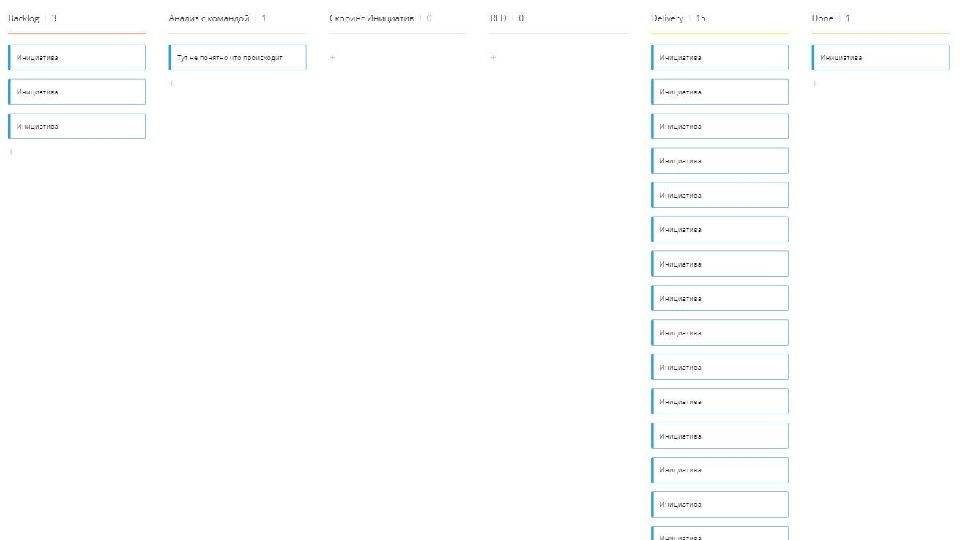The width and height of the screenshot is (960, 540).
Task: Click plus under Анализ с командой column
Action: pos(172,83)
